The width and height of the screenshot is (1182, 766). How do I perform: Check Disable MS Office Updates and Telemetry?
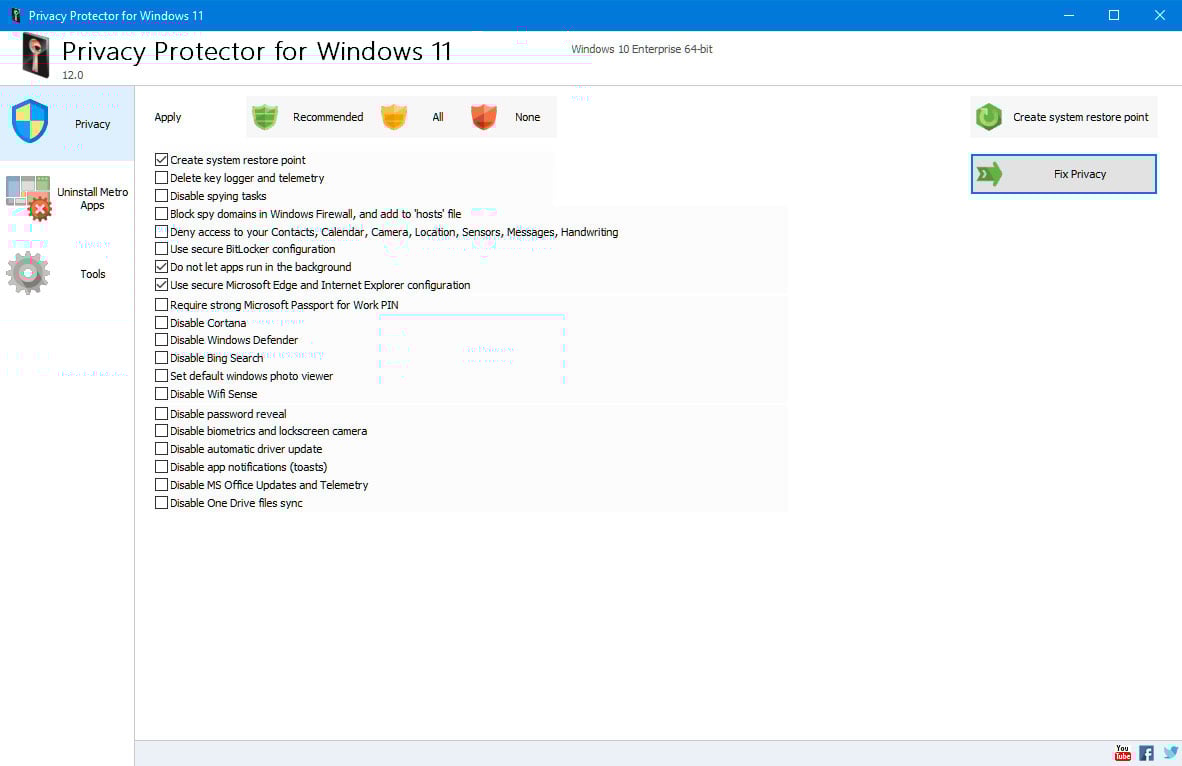coord(161,485)
